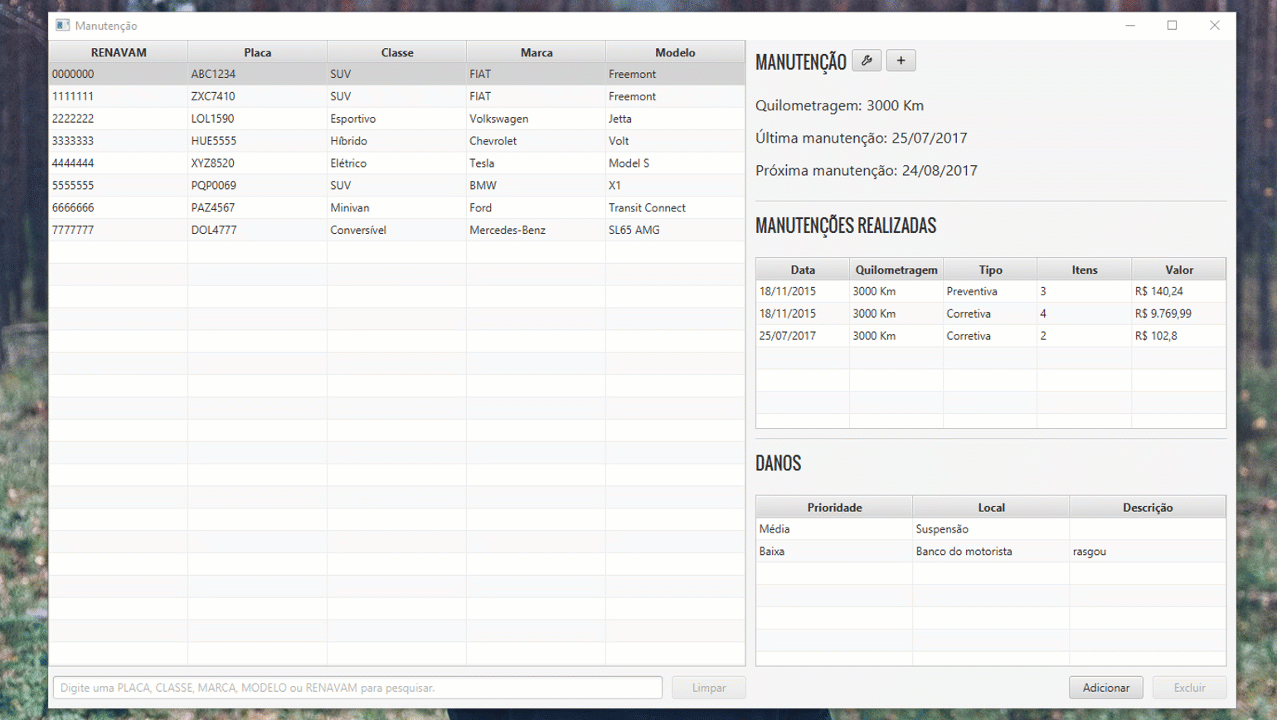Select maintenance row dated 25/07/2017
Screen dimensions: 1277x720
[x=991, y=336]
